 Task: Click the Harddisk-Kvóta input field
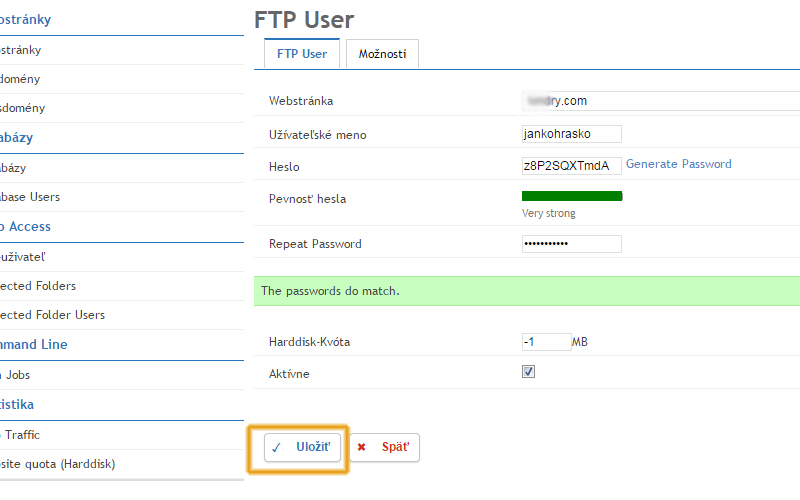click(x=546, y=342)
